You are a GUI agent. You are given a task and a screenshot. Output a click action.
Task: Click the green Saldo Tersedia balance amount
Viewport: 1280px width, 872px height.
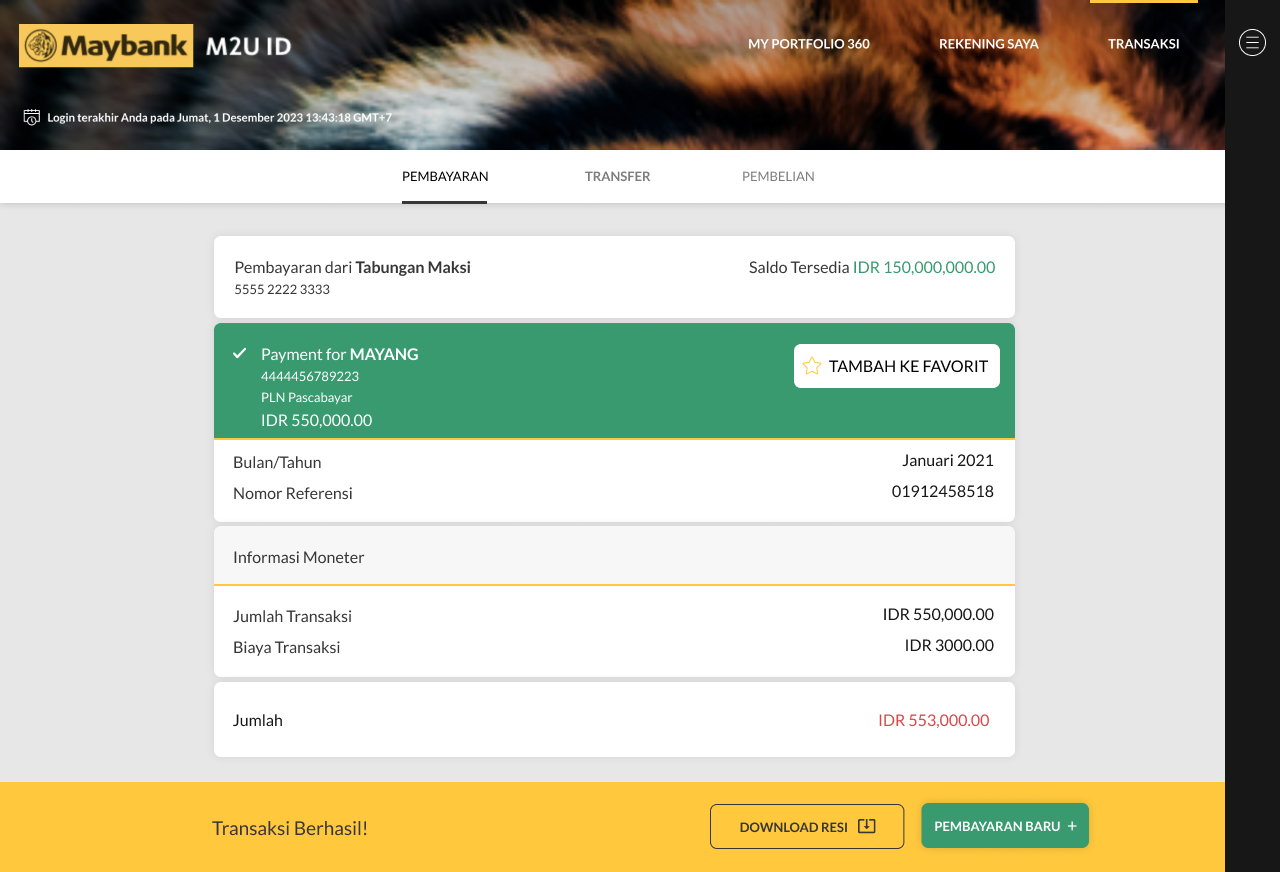tap(923, 267)
